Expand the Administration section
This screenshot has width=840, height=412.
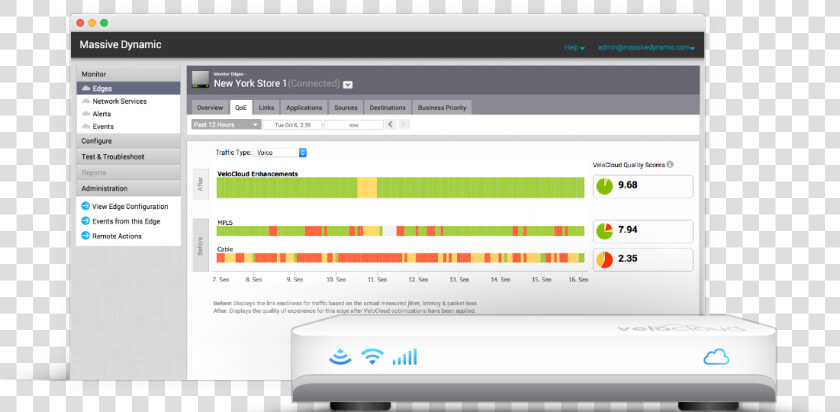point(128,189)
